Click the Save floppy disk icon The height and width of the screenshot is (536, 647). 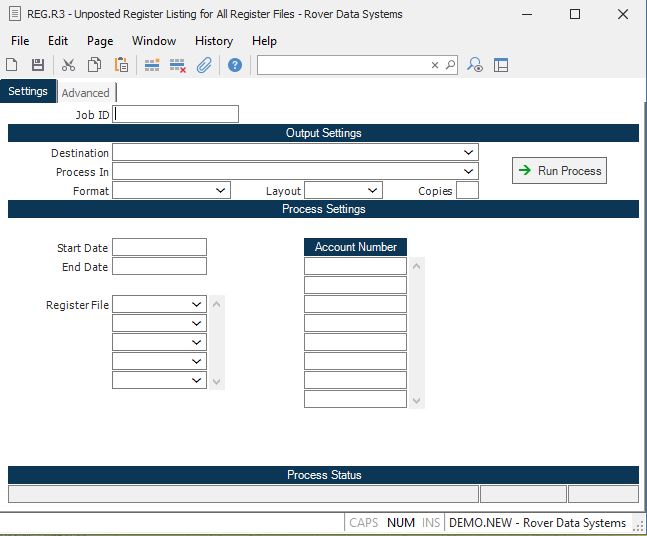click(x=38, y=65)
